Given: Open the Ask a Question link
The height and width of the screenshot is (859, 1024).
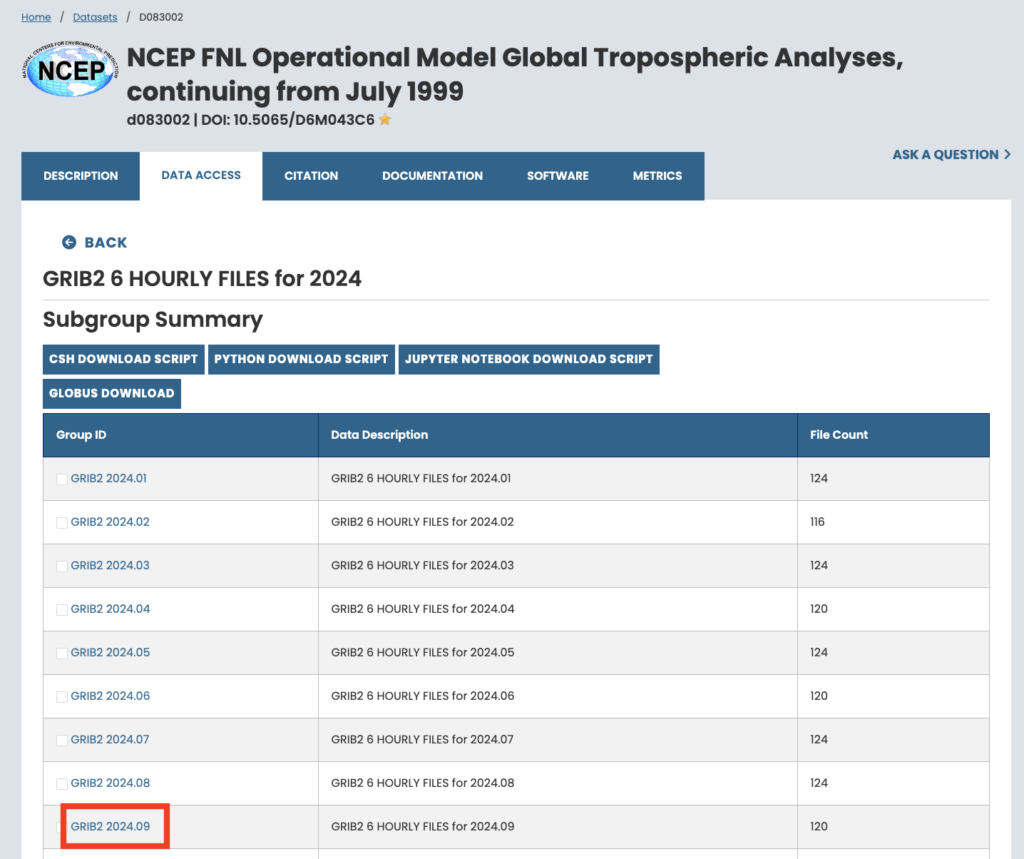Looking at the screenshot, I should click(x=952, y=154).
